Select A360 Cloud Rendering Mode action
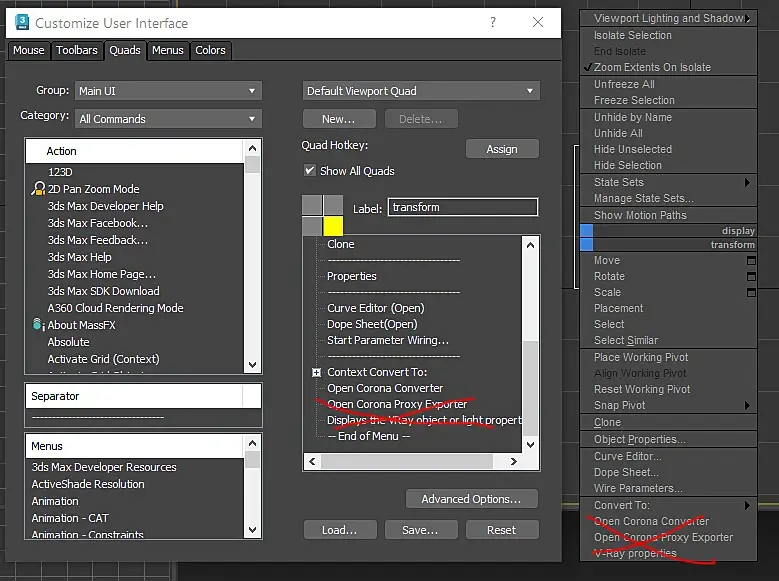 coord(115,308)
